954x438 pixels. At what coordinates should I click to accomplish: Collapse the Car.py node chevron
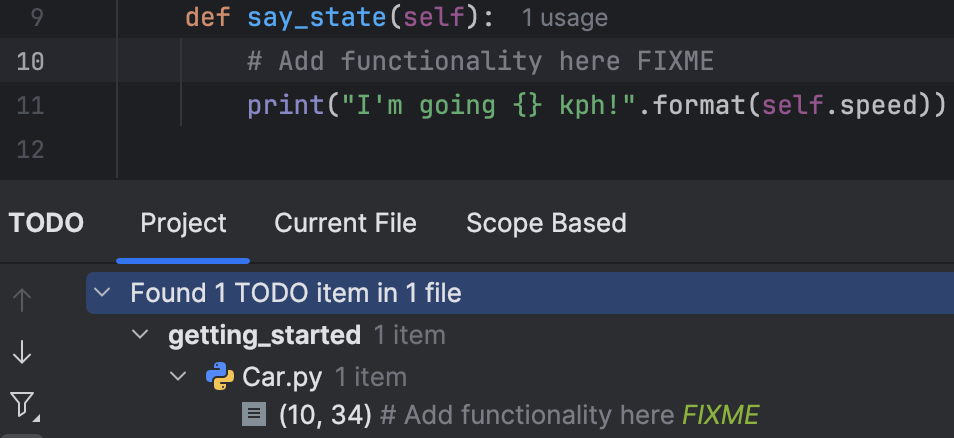[179, 376]
